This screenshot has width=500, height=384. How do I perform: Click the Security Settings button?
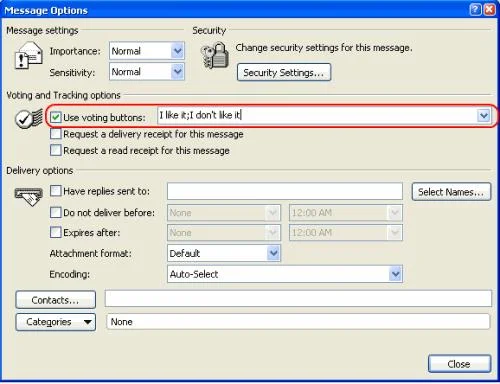click(x=284, y=72)
